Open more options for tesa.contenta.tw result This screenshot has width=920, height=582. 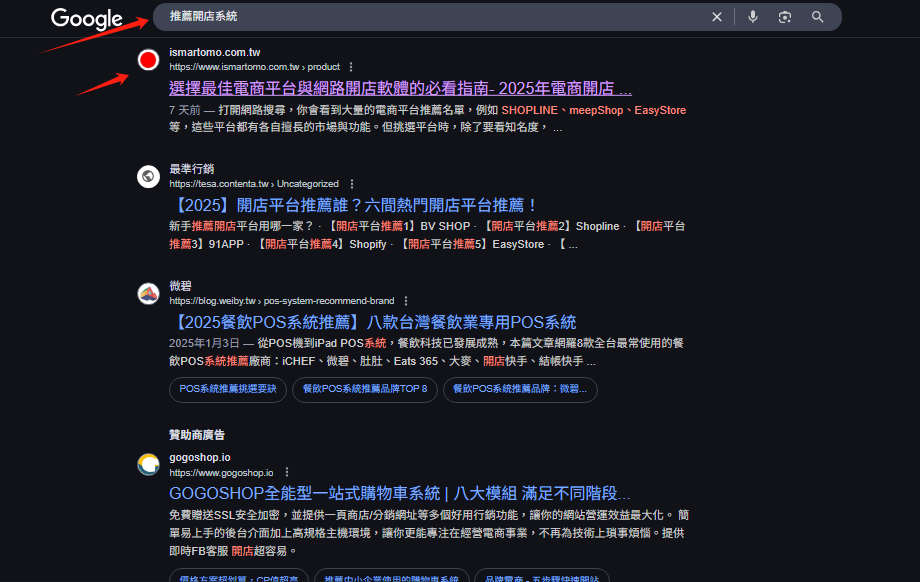(x=351, y=184)
